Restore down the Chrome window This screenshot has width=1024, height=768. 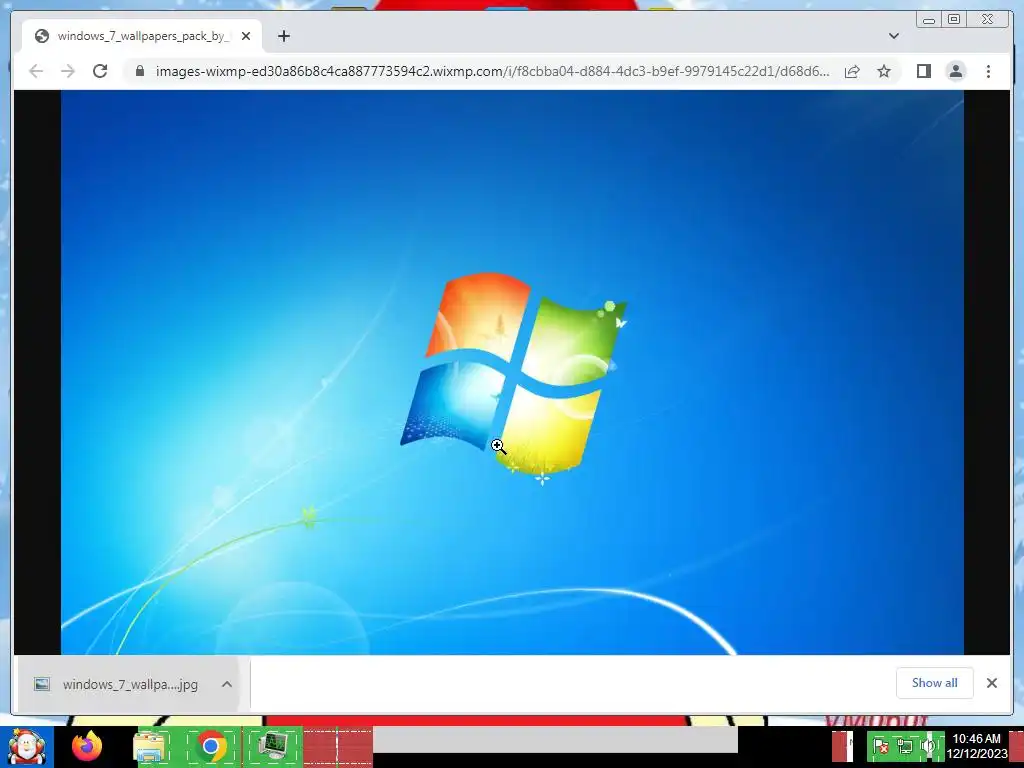(x=954, y=20)
